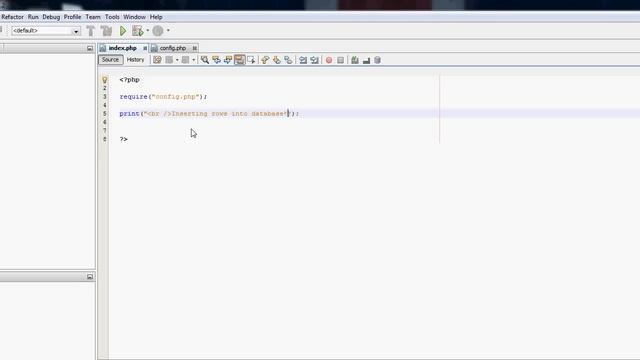
Task: Click the Uncomment icon in editor toolbar
Action: tap(366, 60)
